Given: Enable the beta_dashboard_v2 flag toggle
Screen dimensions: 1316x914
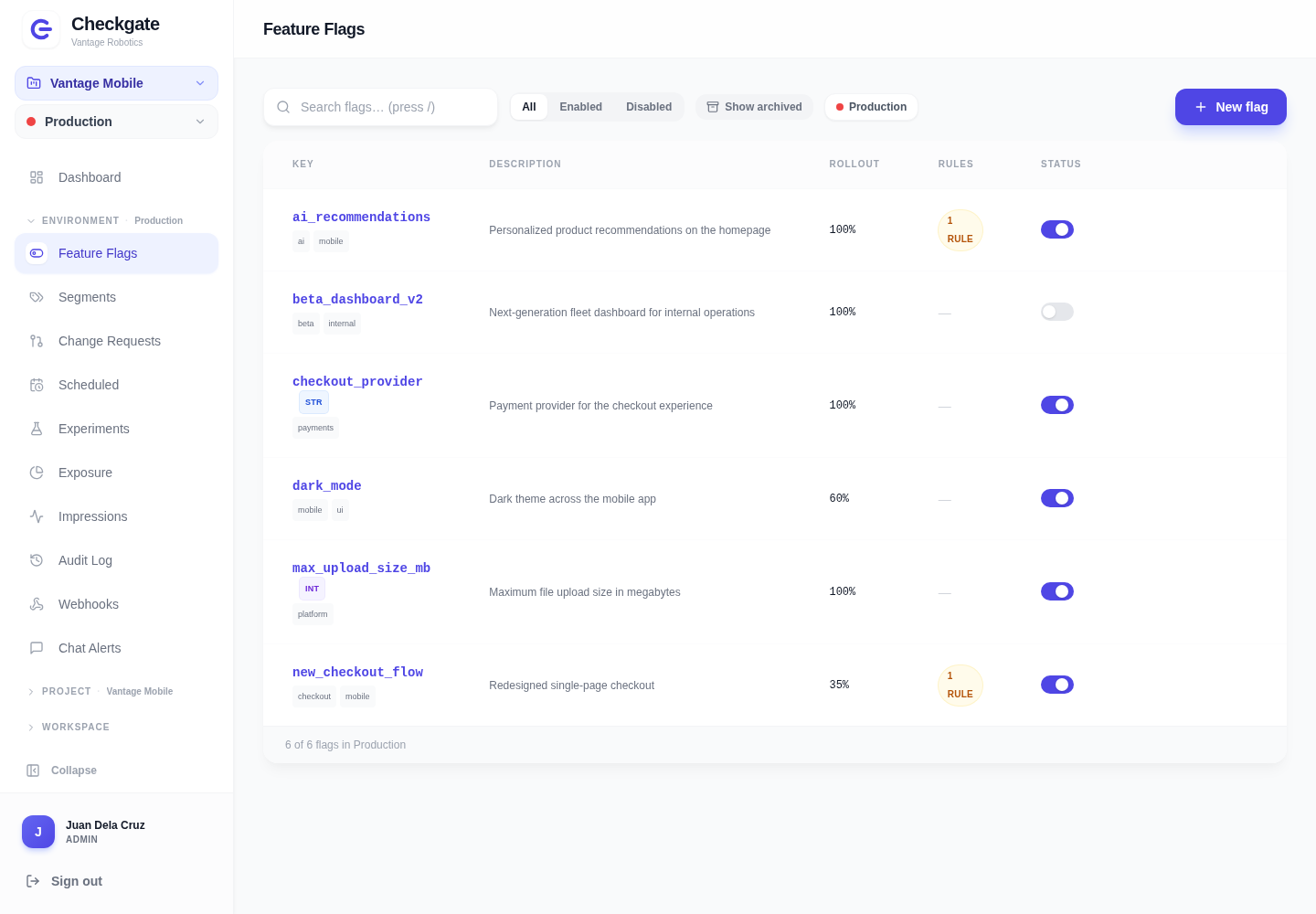Looking at the screenshot, I should click(x=1057, y=312).
